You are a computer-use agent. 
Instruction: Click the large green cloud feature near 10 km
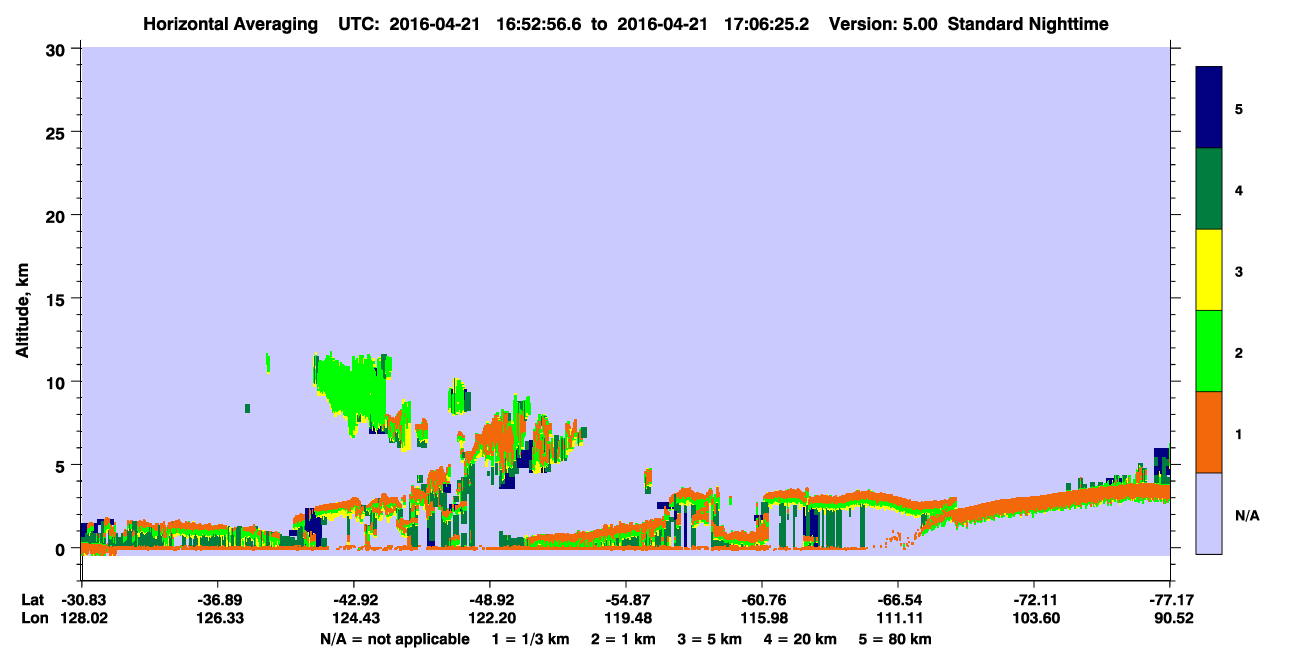[352, 390]
